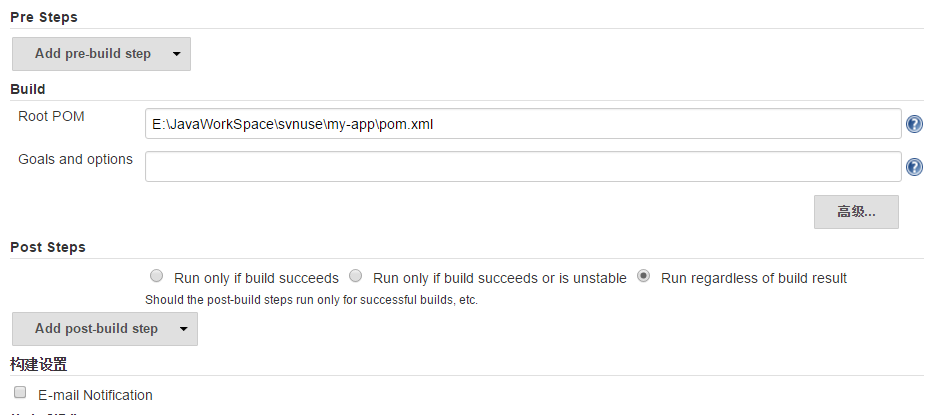The image size is (932, 415).
Task: Click the Pre Steps section heading
Action: pyautogui.click(x=44, y=17)
